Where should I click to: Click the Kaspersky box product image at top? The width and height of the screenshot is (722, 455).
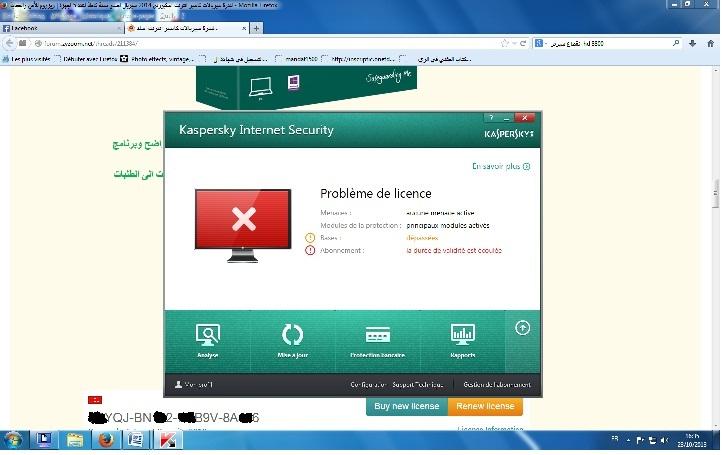(x=306, y=87)
